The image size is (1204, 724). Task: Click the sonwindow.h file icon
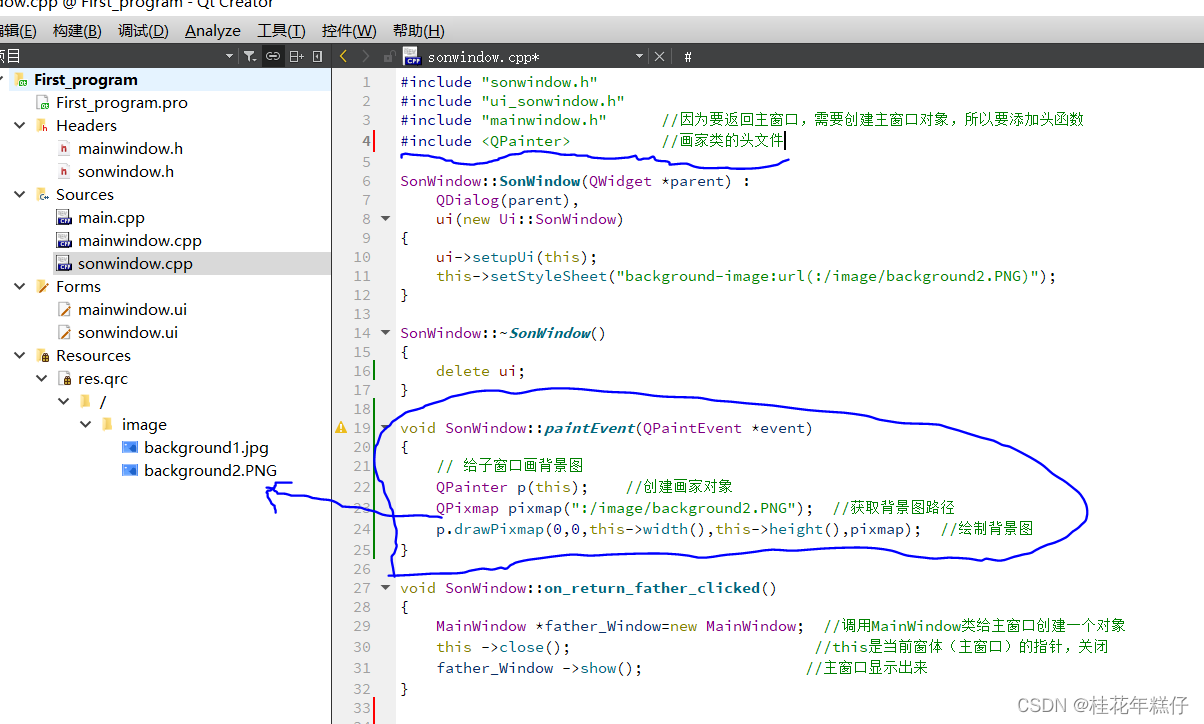pos(65,172)
